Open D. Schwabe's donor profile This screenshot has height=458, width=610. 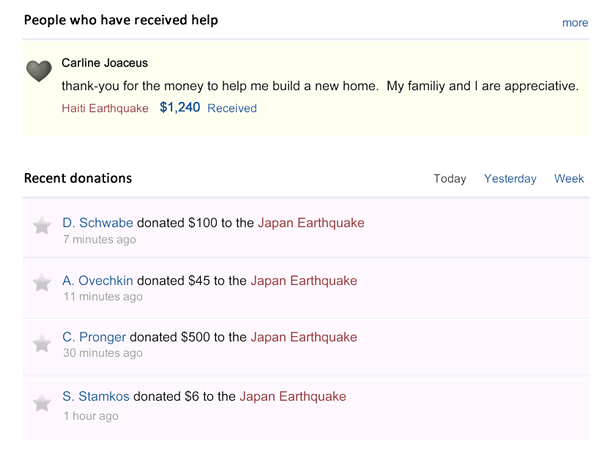[98, 223]
